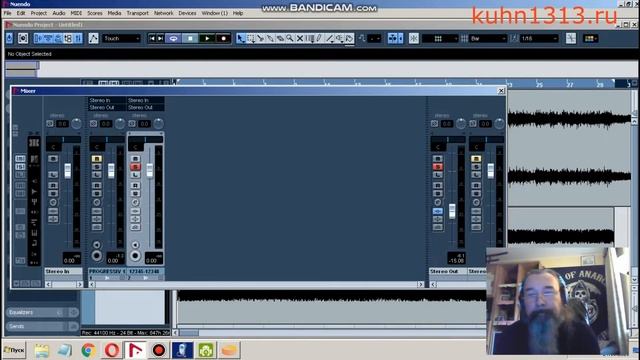The width and height of the screenshot is (640, 360).
Task: Unmute the PROGRESSIV channel
Action: (97, 158)
